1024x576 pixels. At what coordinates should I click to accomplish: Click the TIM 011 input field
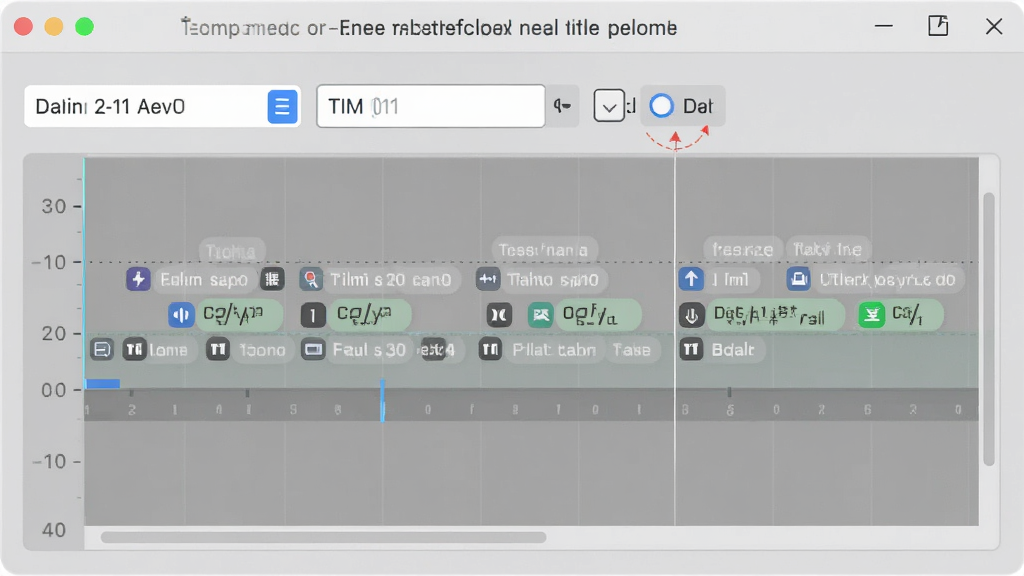click(430, 106)
